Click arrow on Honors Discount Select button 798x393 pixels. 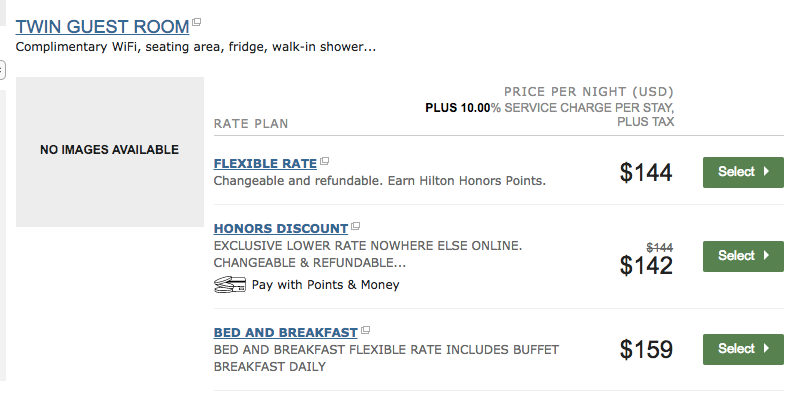tap(766, 256)
